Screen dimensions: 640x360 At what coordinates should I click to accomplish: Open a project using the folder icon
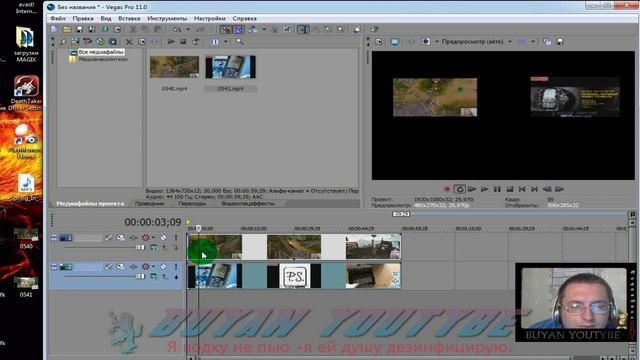click(67, 29)
